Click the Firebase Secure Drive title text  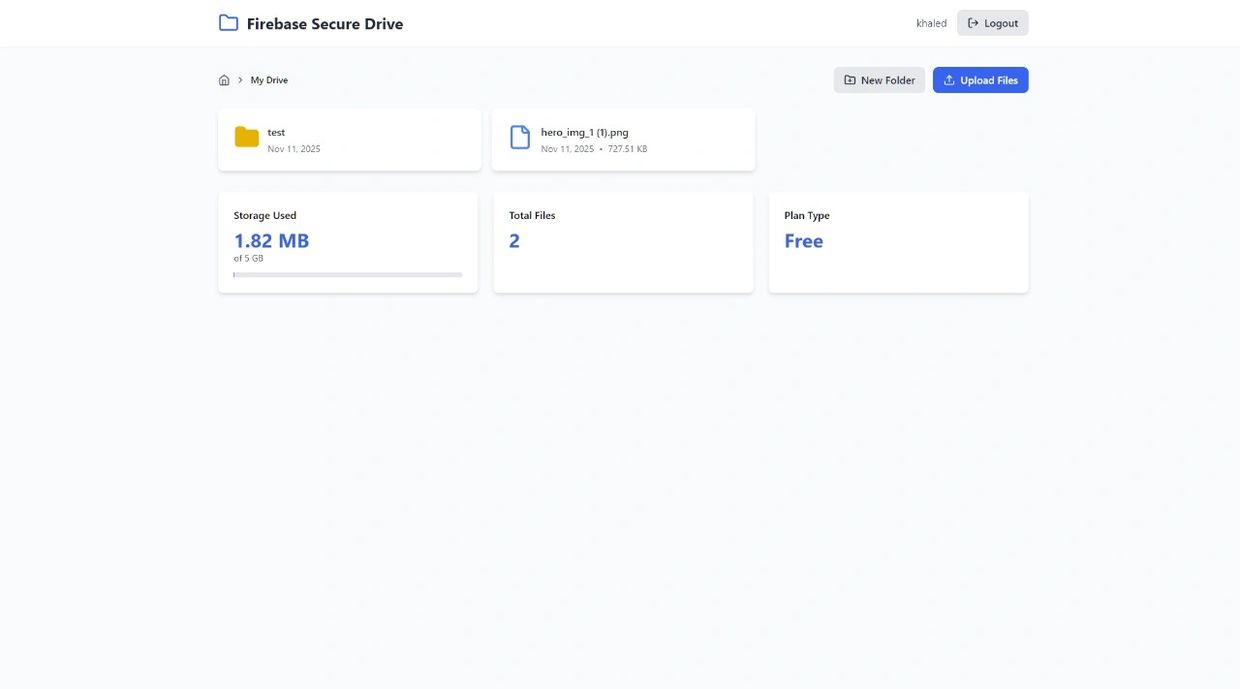click(325, 24)
